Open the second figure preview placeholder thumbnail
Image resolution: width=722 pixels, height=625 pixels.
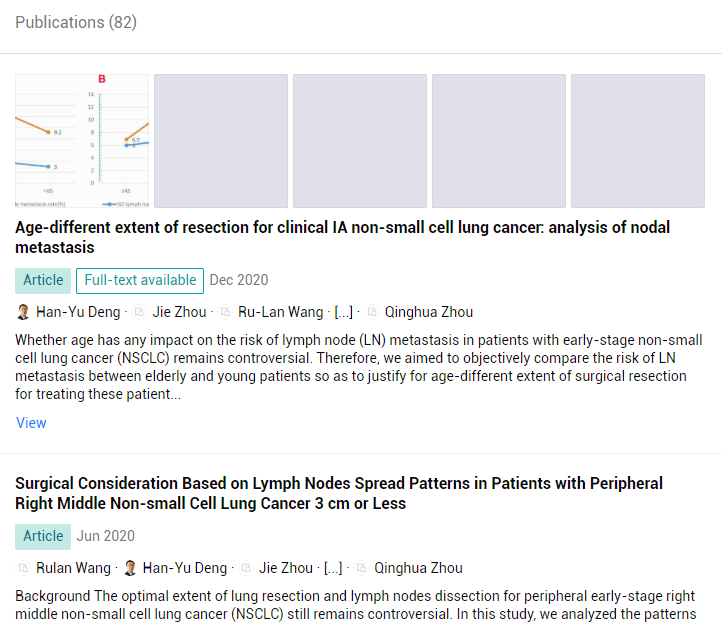point(221,140)
